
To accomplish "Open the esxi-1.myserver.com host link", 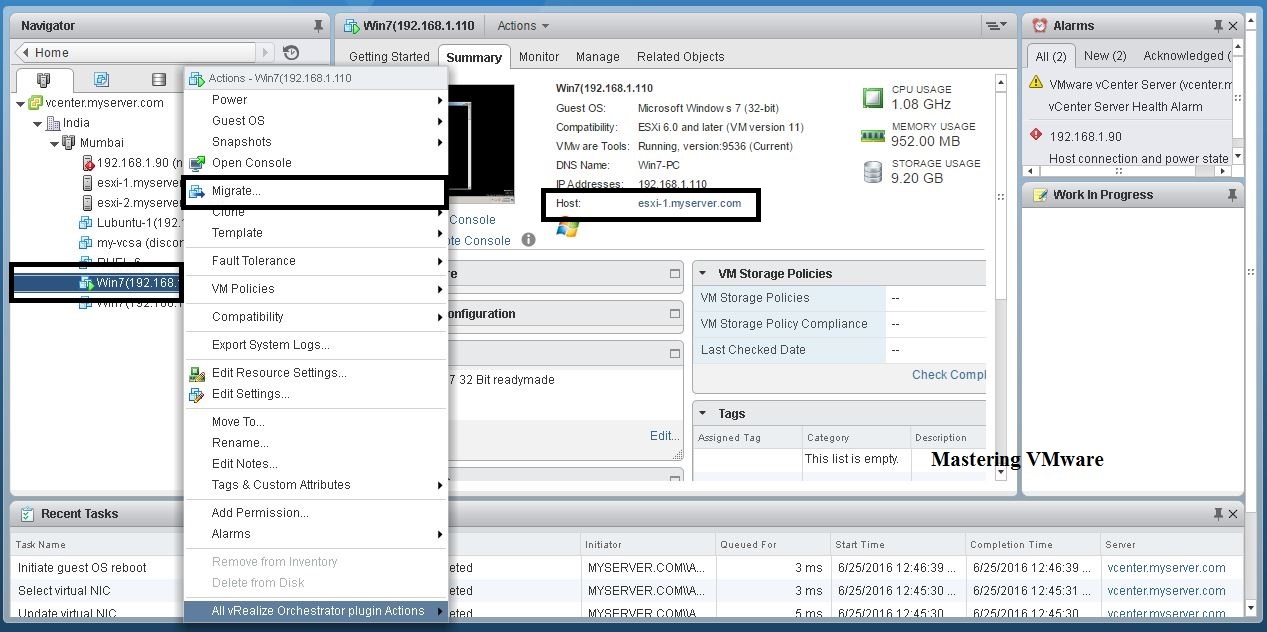I will point(690,203).
